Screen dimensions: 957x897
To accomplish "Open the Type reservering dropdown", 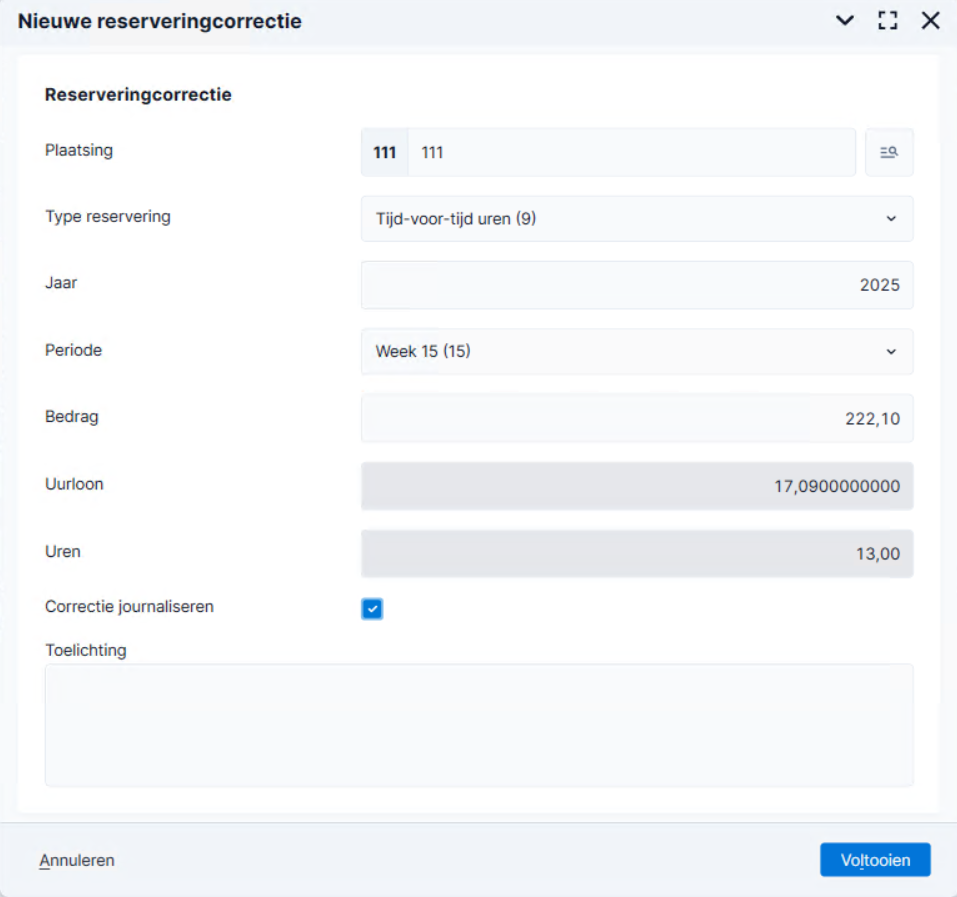I will [637, 218].
